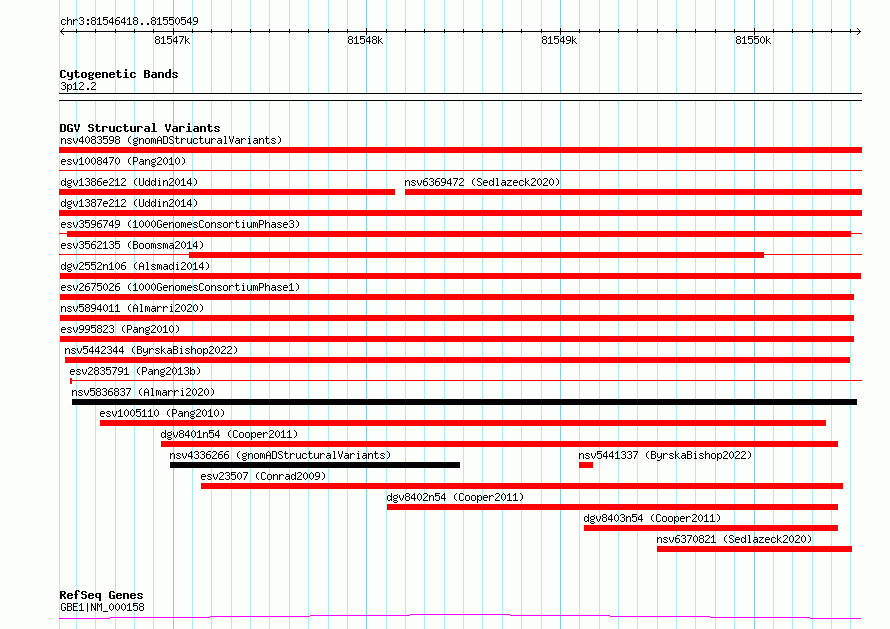Image resolution: width=890 pixels, height=629 pixels.
Task: Click the red nsv4083598 variant bar
Action: point(460,150)
